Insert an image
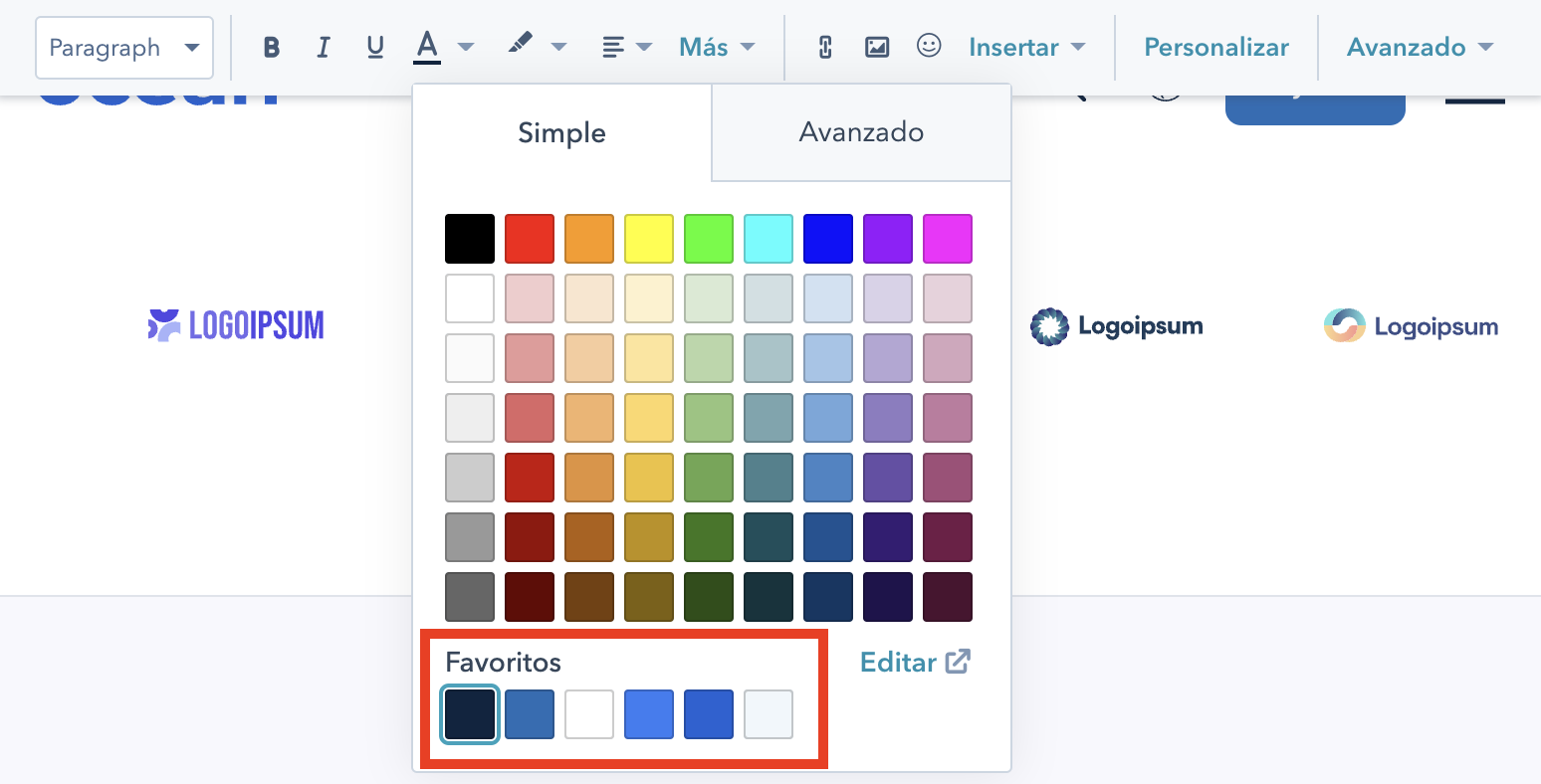This screenshot has width=1541, height=784. (876, 46)
